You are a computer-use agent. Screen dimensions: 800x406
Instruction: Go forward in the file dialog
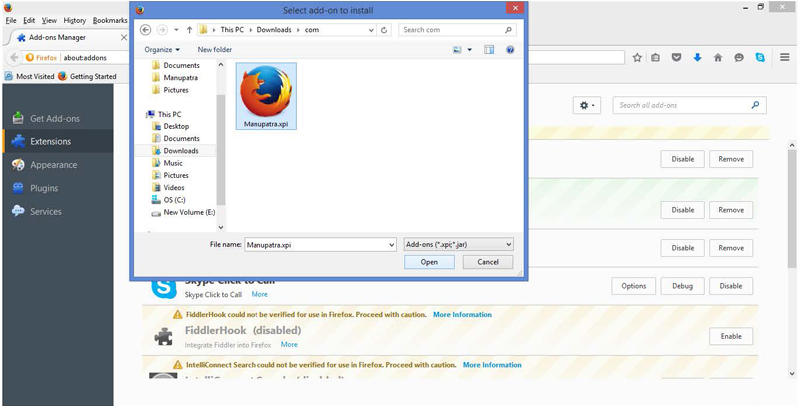pyautogui.click(x=162, y=30)
